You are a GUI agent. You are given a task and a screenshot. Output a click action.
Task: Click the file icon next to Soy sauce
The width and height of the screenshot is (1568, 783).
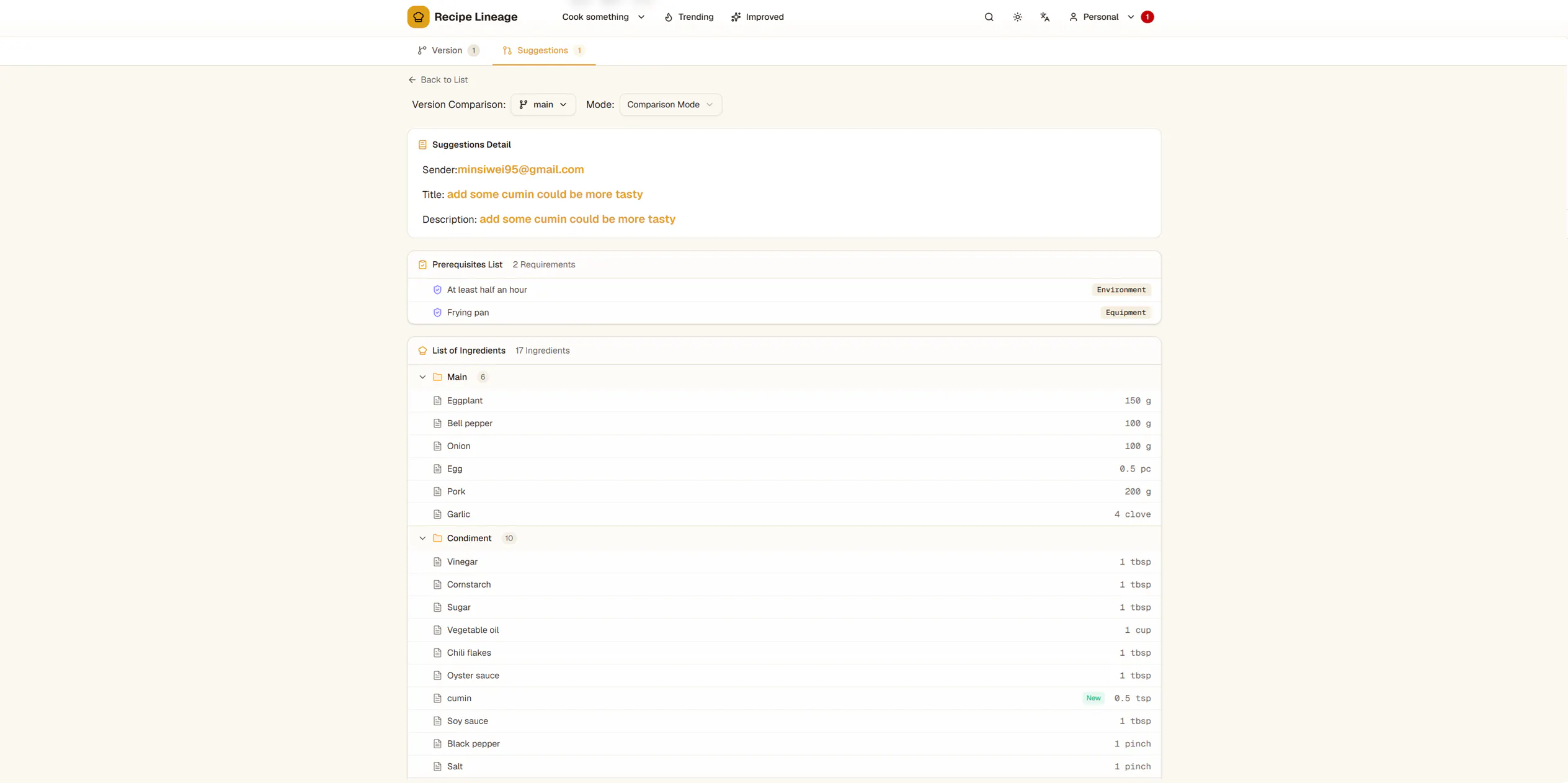tap(437, 721)
